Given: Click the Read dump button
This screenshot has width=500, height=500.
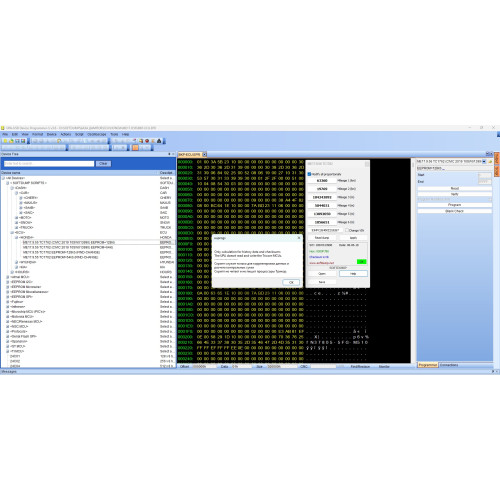Looking at the screenshot, I should [322, 238].
